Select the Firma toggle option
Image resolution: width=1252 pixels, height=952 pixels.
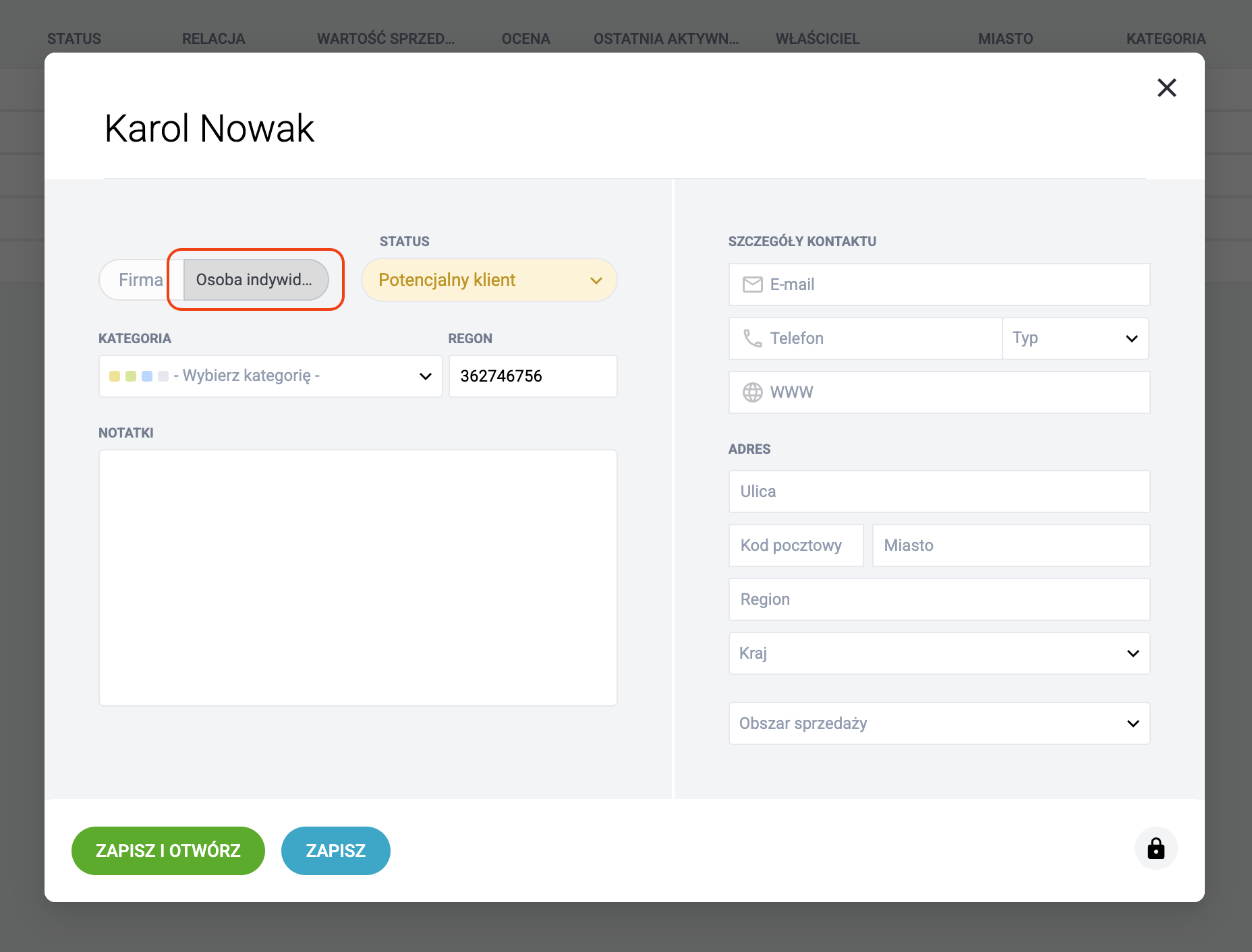click(141, 280)
